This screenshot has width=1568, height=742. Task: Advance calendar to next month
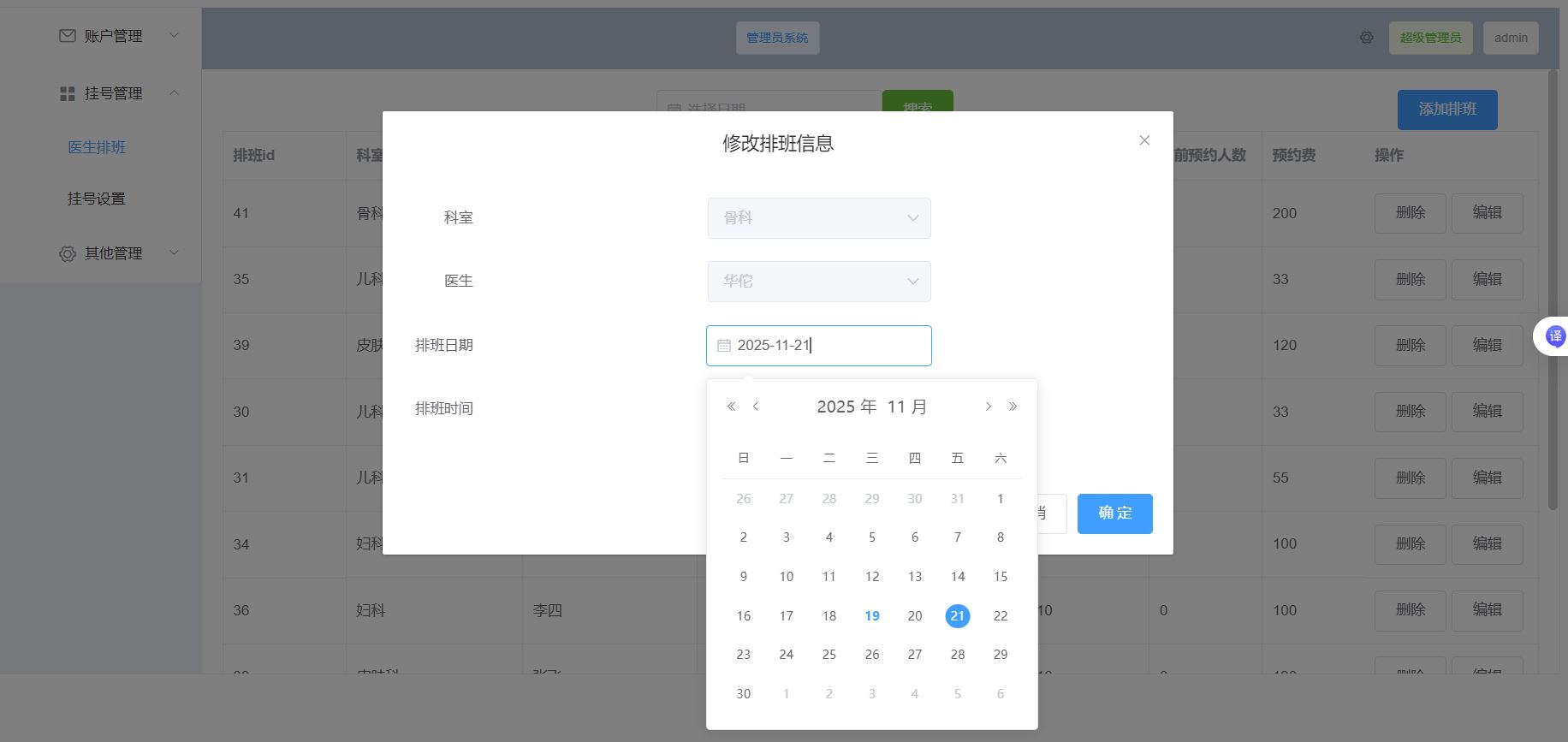coord(988,407)
